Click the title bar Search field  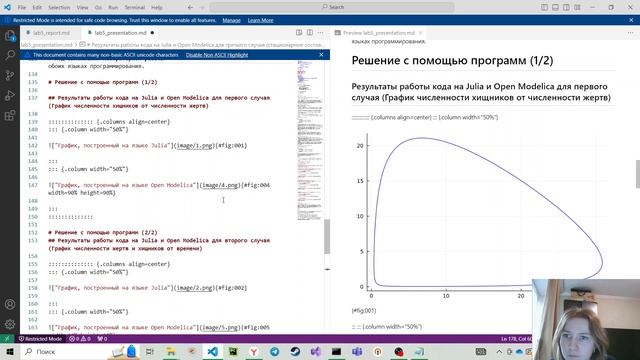coord(332,7)
